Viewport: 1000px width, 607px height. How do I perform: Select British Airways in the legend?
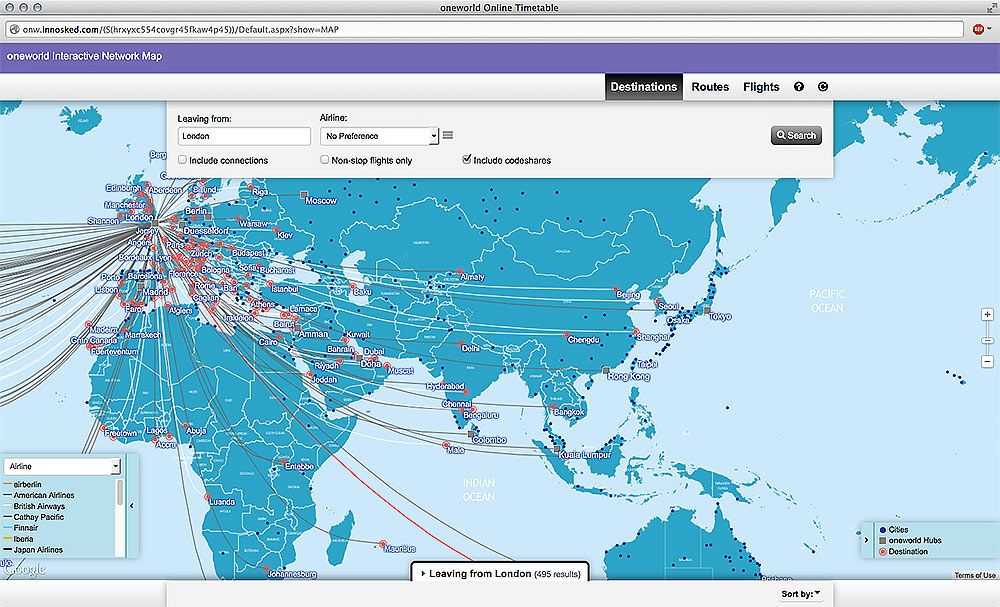[39, 506]
